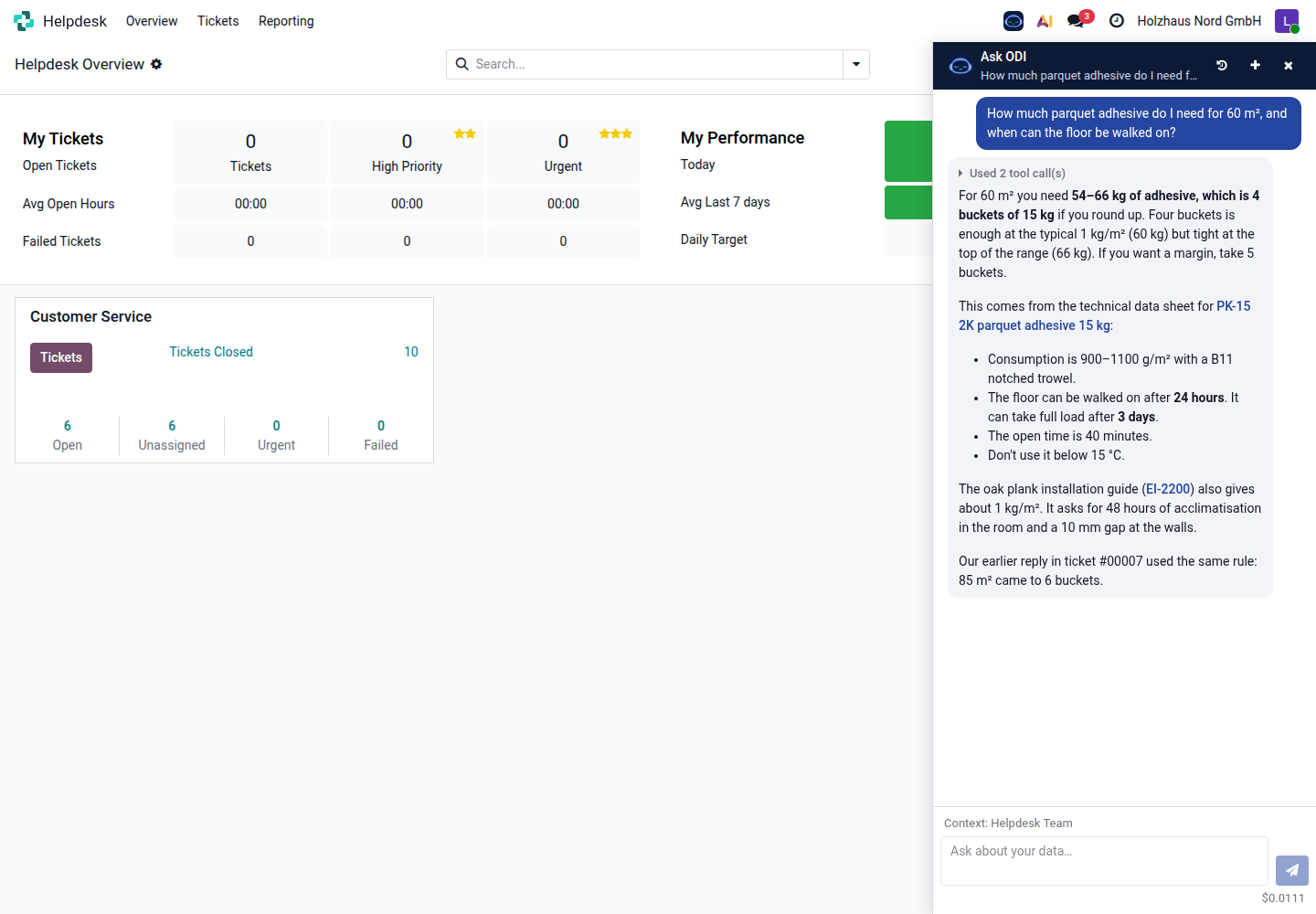Click the 10 closed tickets count
The image size is (1316, 914).
[411, 352]
